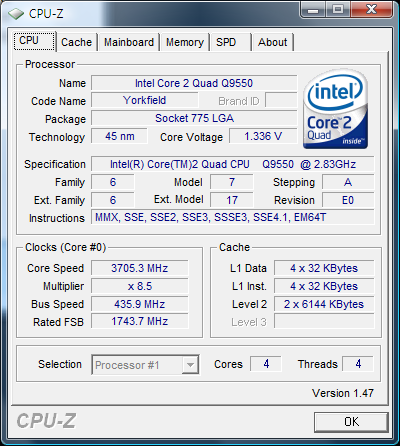Viewport: 400px width, 446px height.
Task: Switch to the CPU tab
Action: point(35,41)
